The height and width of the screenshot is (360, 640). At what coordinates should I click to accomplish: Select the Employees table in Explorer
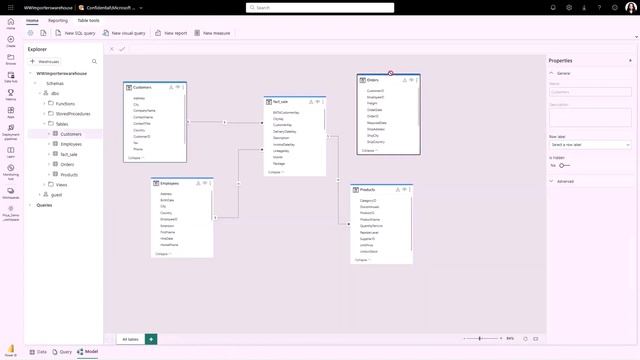[71, 144]
